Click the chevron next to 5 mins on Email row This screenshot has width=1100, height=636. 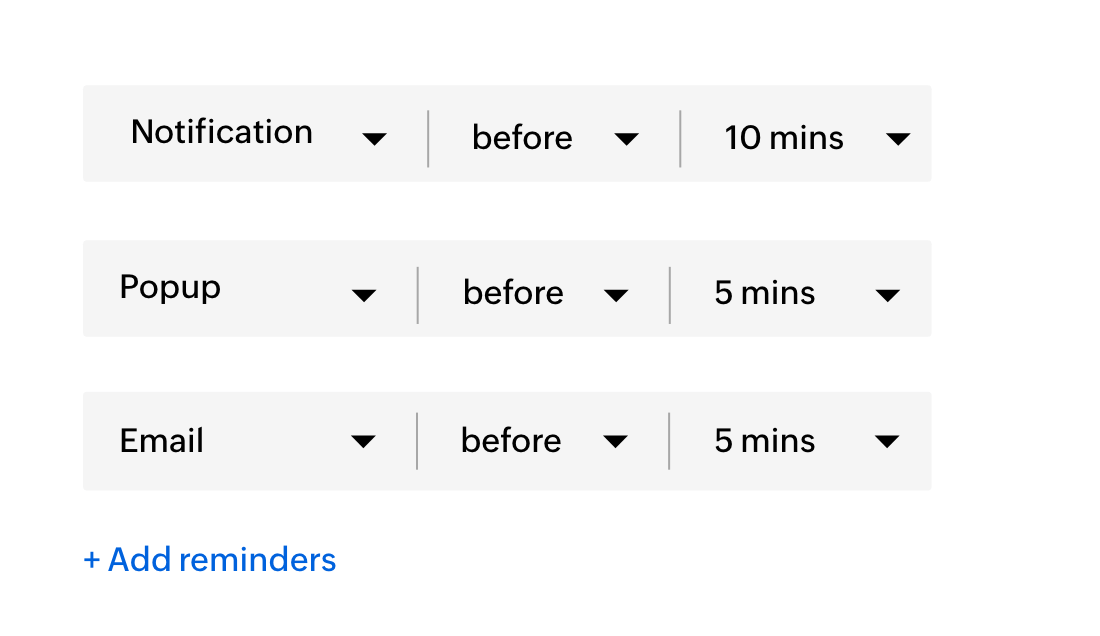point(888,441)
